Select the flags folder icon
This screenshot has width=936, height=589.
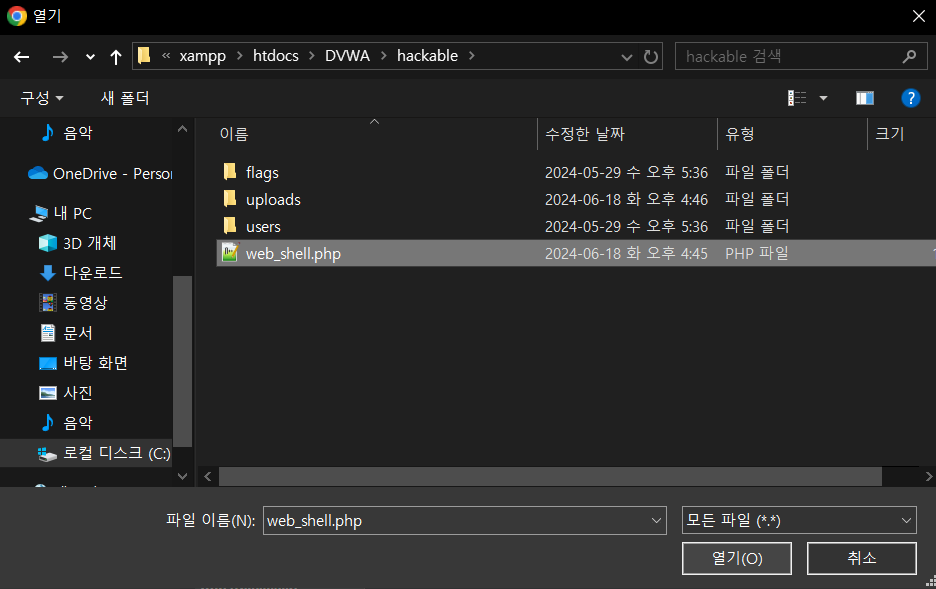230,172
